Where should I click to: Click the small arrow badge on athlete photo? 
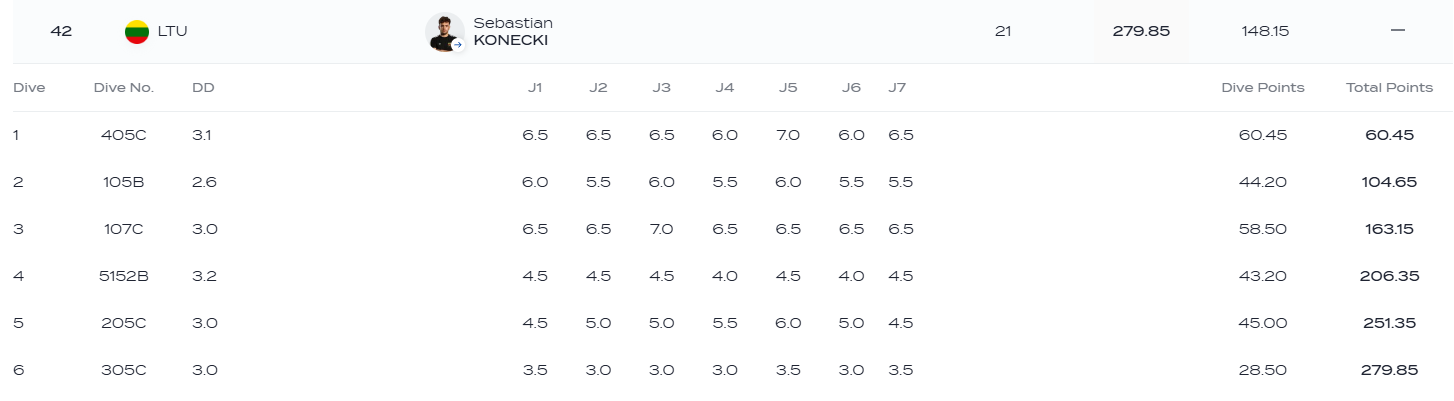click(457, 44)
